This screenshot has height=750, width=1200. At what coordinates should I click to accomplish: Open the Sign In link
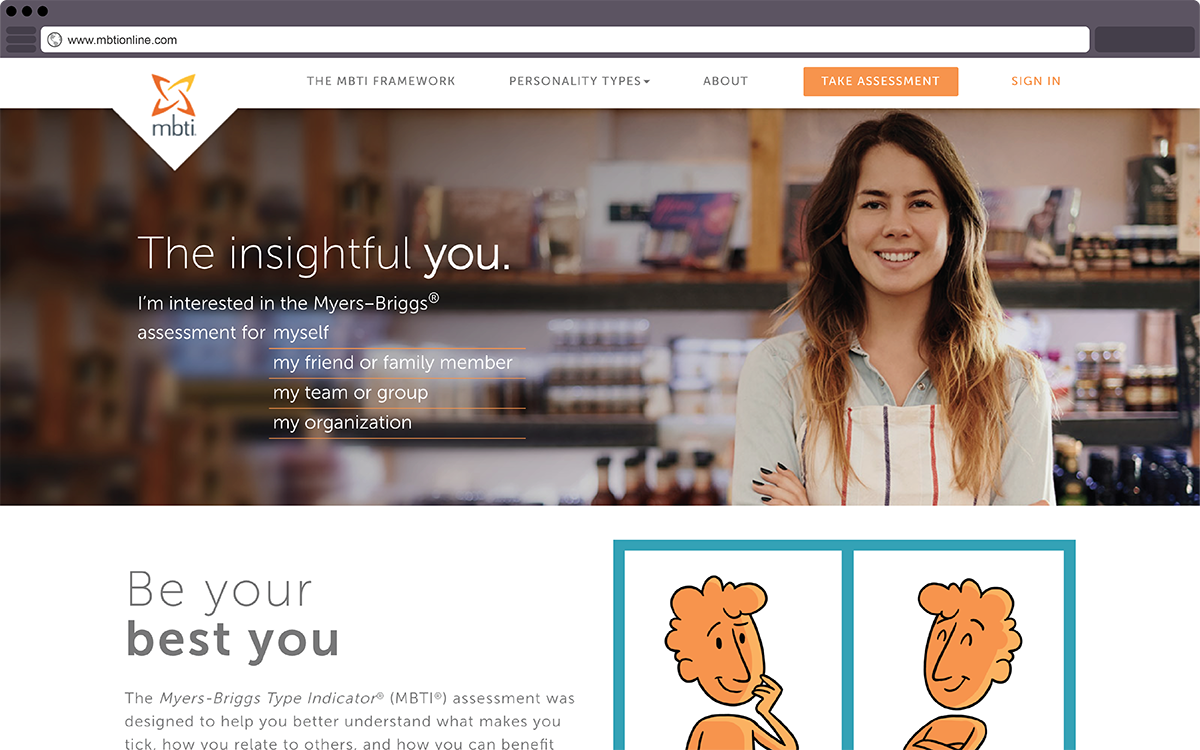coord(1035,81)
